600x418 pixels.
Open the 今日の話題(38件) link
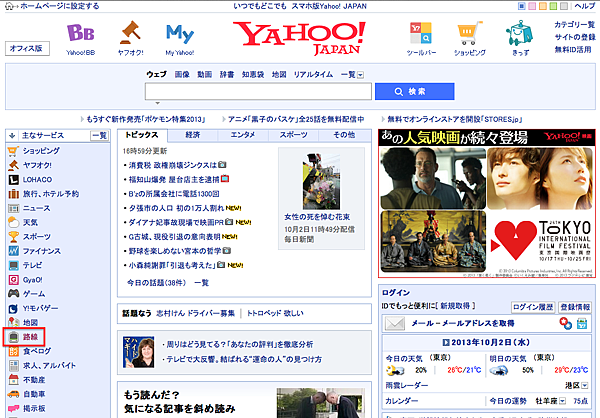click(157, 283)
